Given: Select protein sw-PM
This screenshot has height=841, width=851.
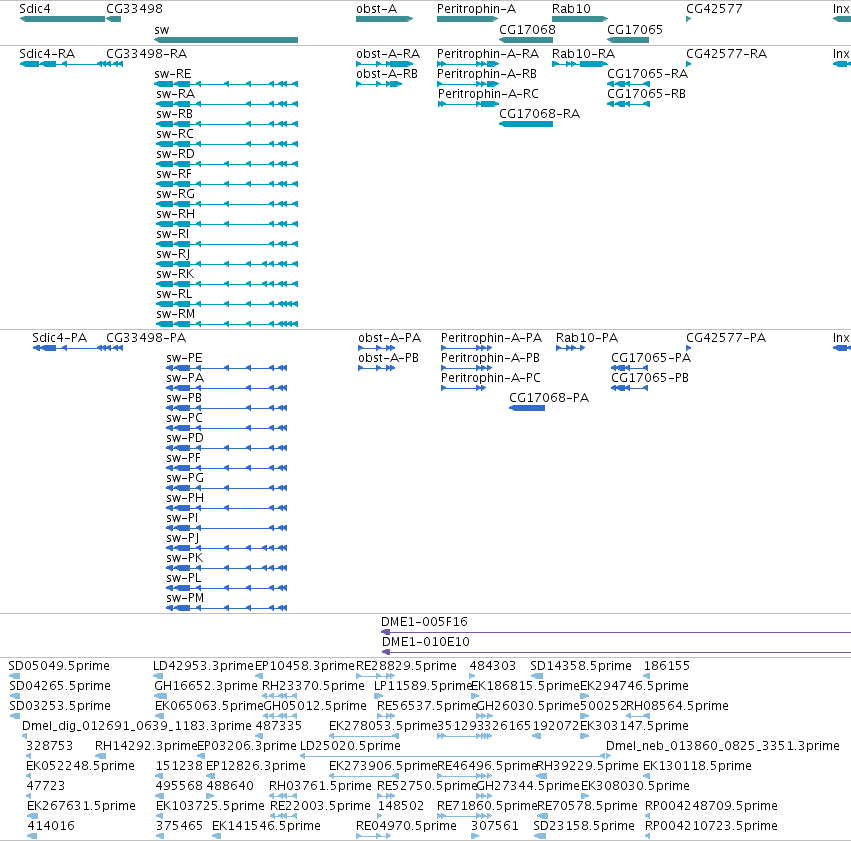Looking at the screenshot, I should pos(226,608).
